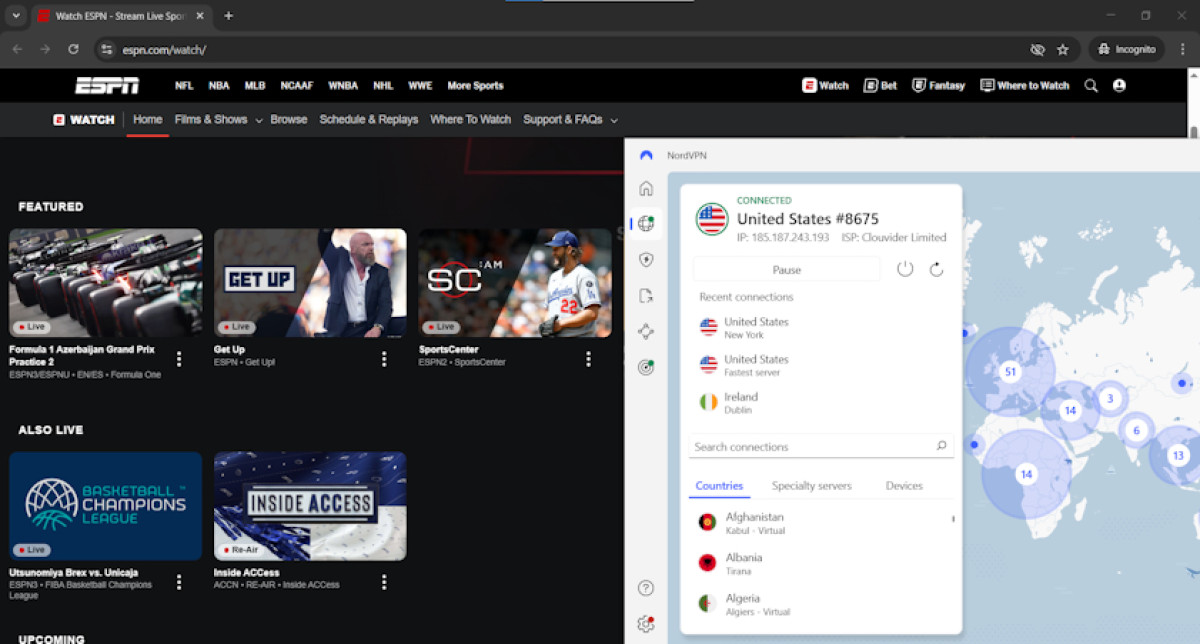Viewport: 1200px width, 644px height.
Task: Switch to the Devices tab in NordVPN
Action: click(904, 486)
